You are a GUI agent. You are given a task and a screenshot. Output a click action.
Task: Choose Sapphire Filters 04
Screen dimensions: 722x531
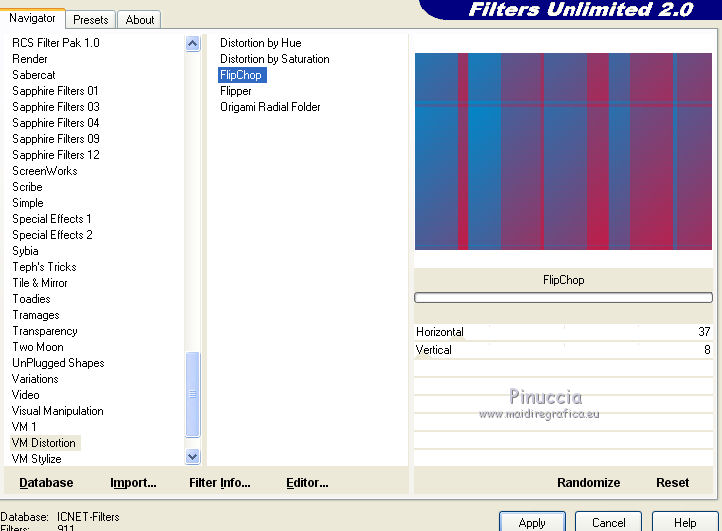coord(56,123)
